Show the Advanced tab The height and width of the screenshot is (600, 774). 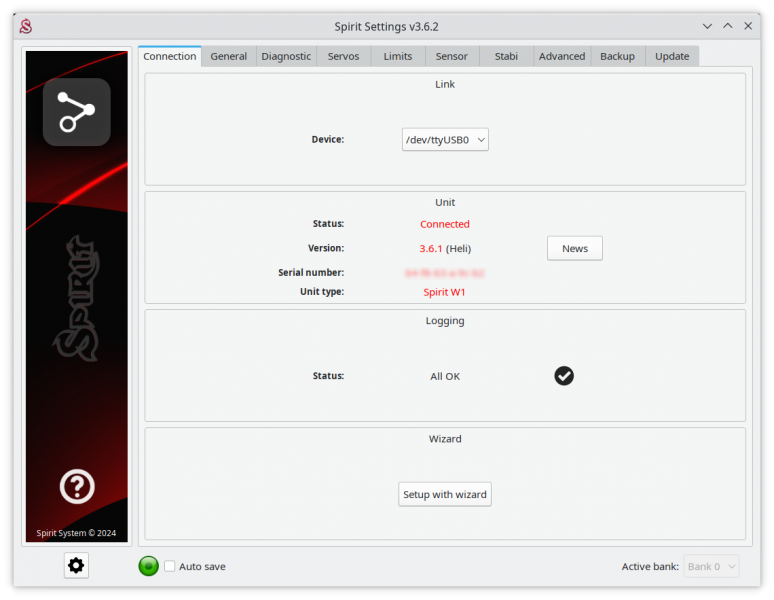[562, 56]
